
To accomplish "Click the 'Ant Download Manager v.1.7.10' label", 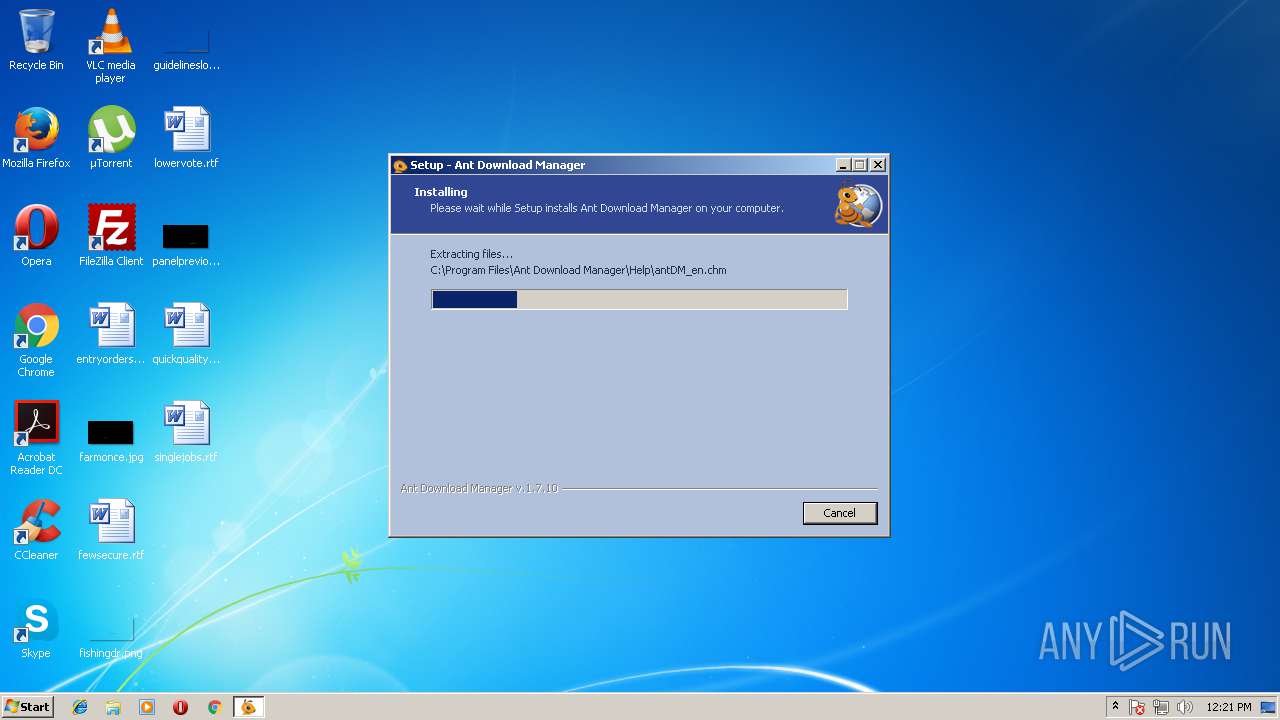I will point(479,488).
